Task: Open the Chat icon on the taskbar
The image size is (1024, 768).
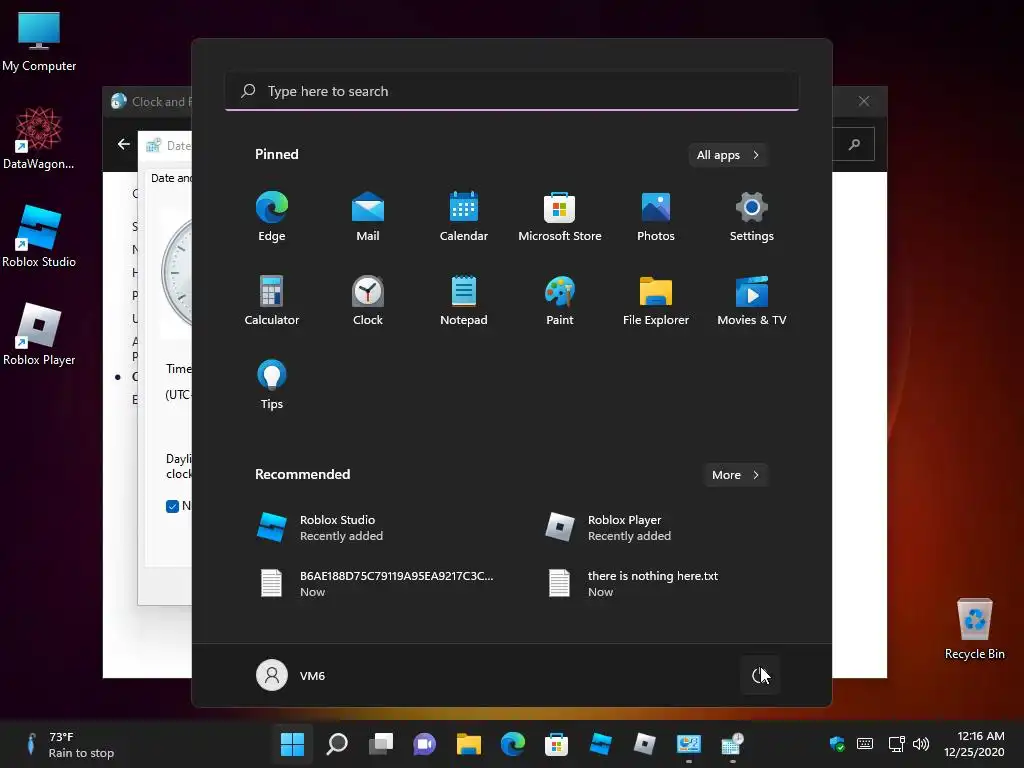Action: point(424,743)
